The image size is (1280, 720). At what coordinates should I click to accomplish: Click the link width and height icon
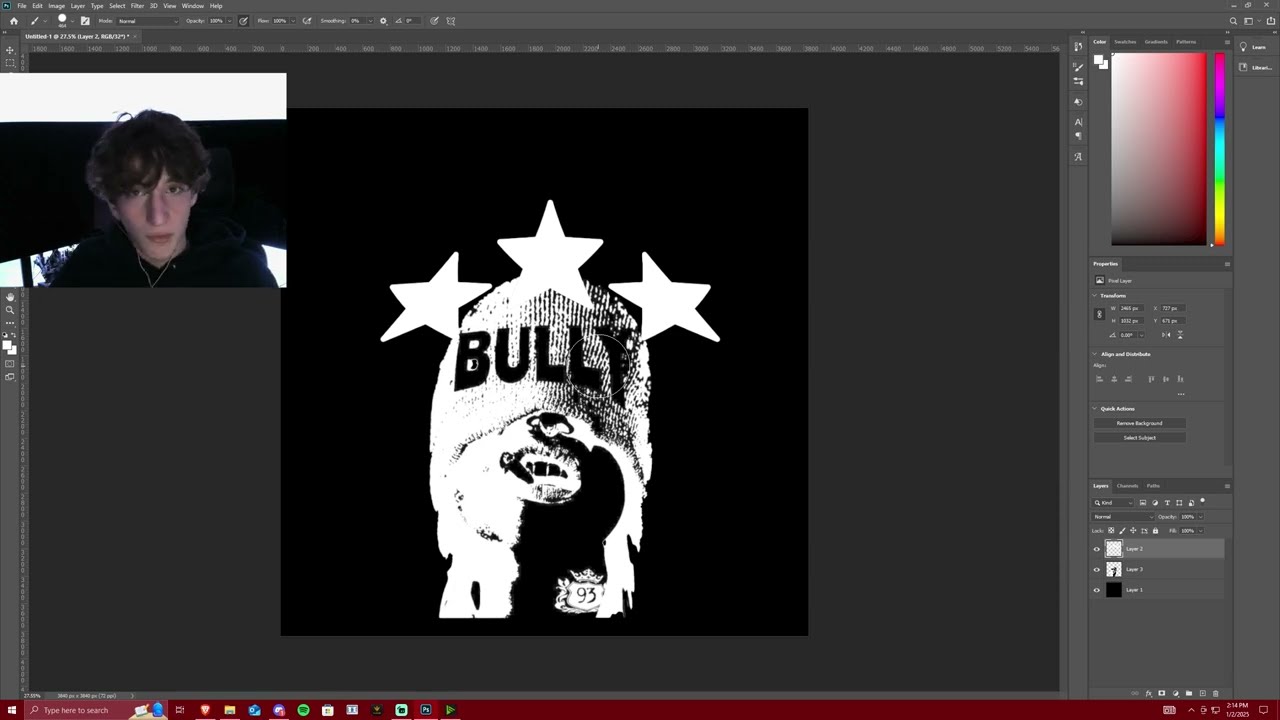[x=1100, y=314]
